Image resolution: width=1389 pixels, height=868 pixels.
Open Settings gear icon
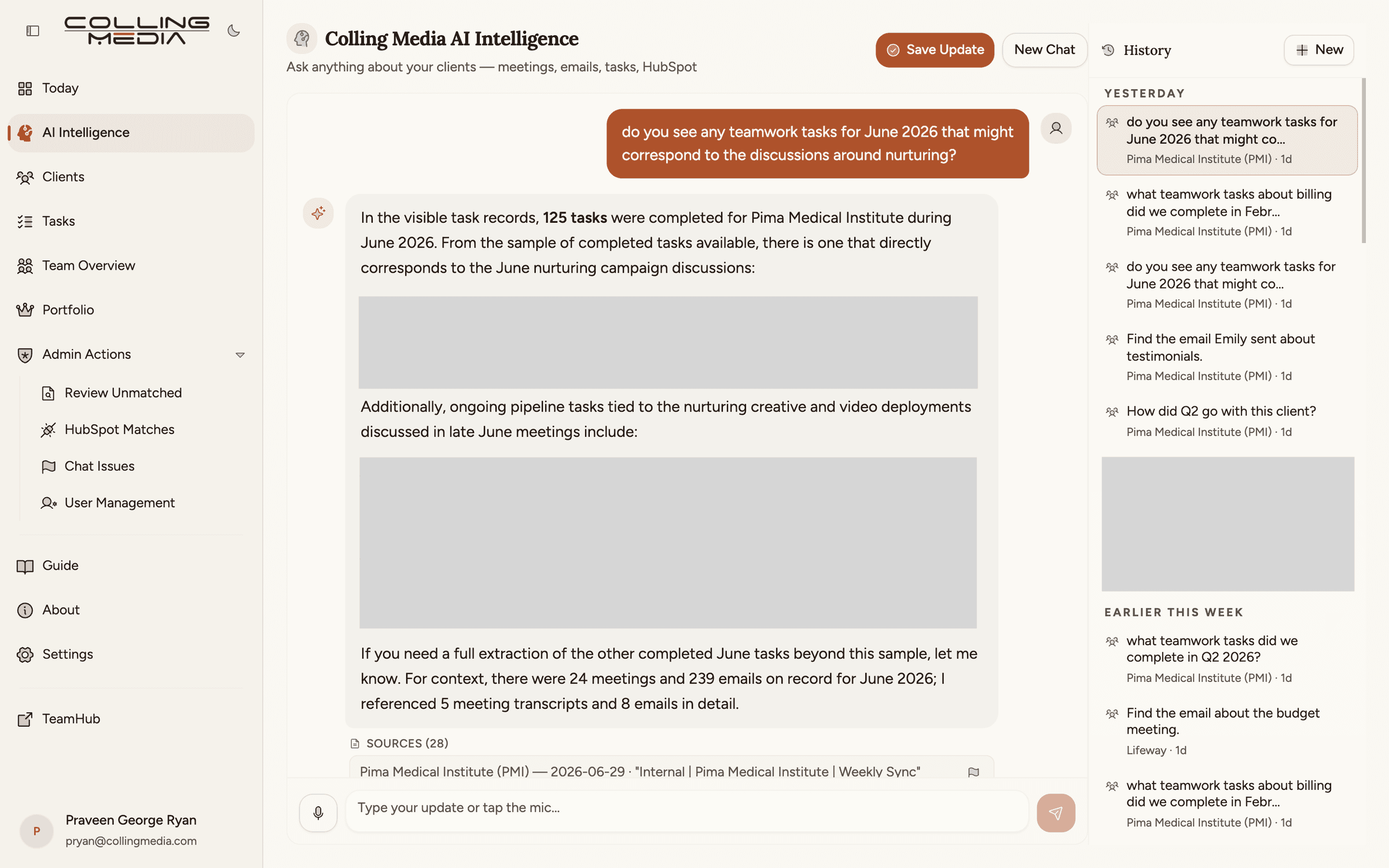25,654
